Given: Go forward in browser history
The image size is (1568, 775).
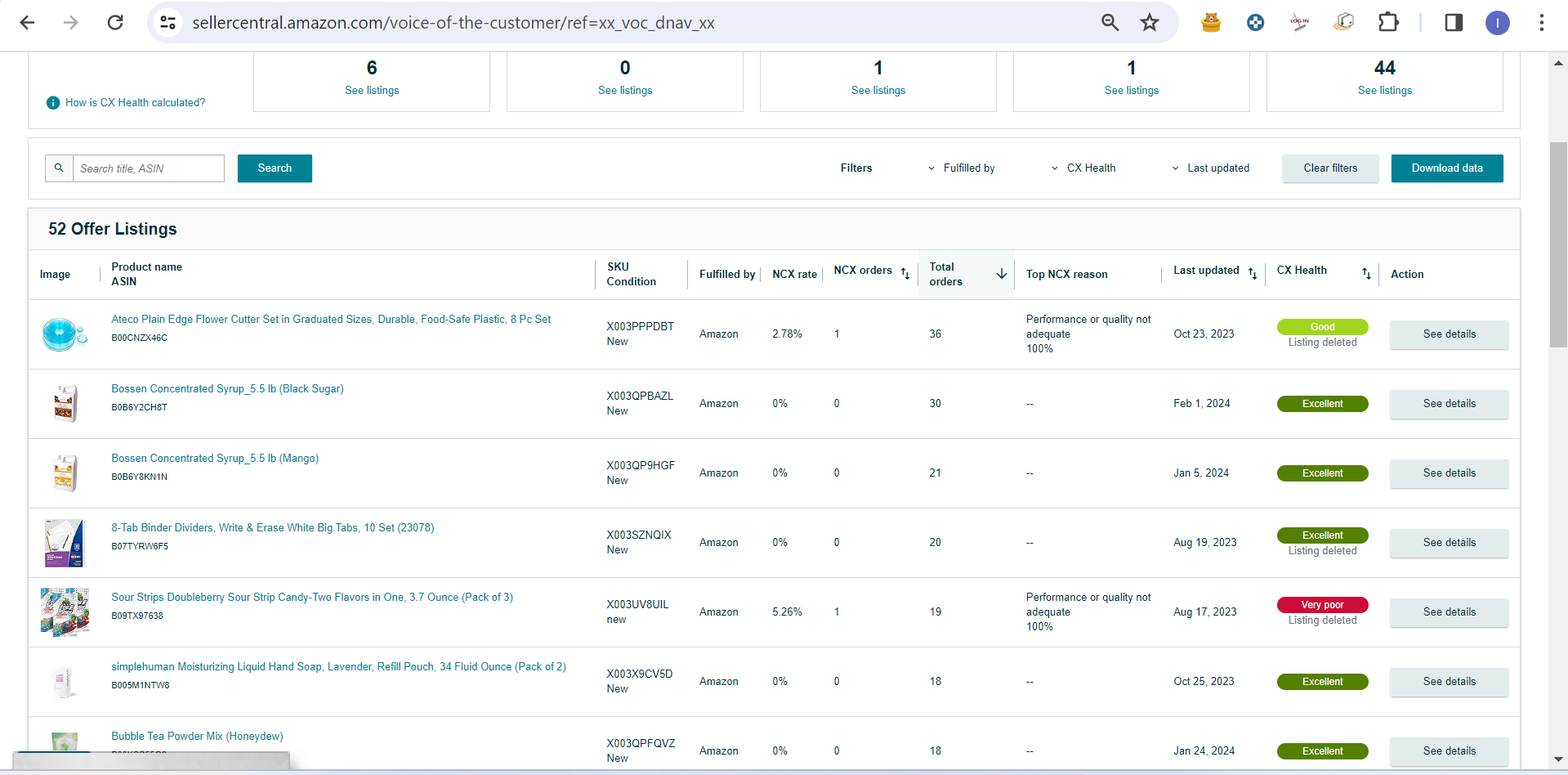Looking at the screenshot, I should click(x=71, y=23).
